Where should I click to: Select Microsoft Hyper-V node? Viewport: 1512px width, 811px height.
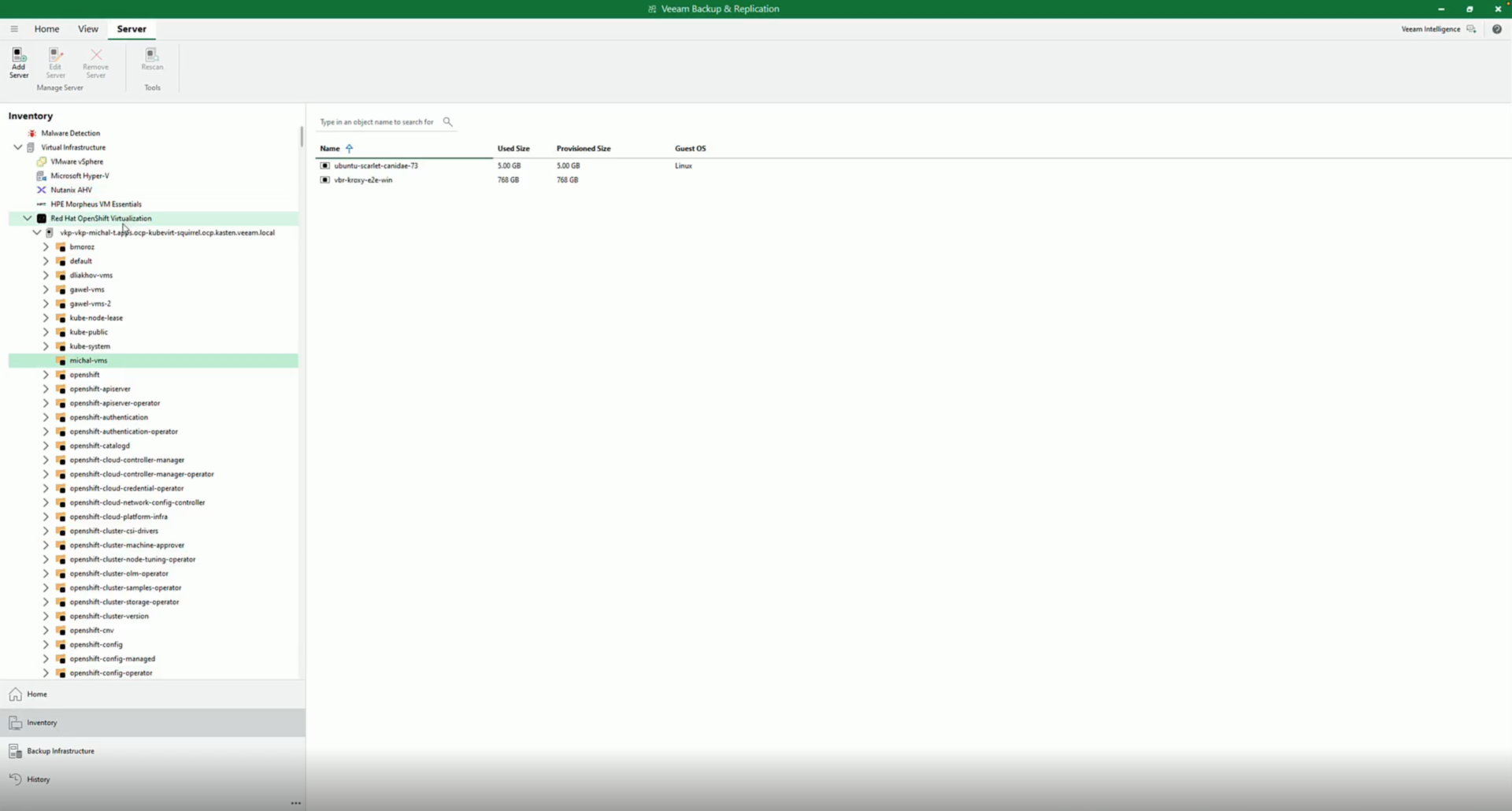click(80, 176)
